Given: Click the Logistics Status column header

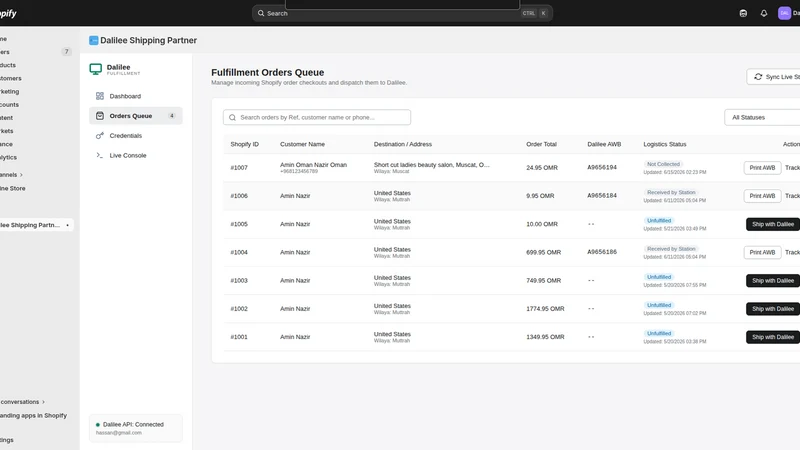Looking at the screenshot, I should click(x=665, y=144).
